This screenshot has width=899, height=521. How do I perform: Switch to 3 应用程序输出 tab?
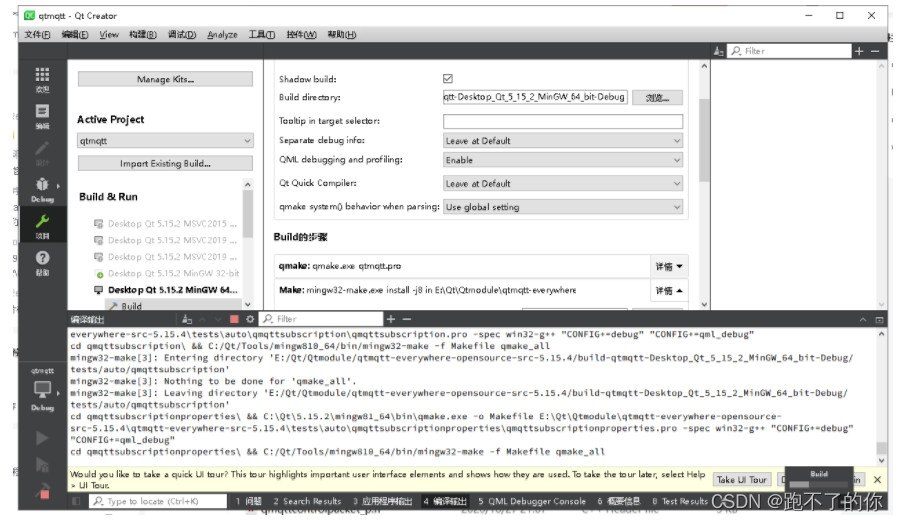[382, 502]
